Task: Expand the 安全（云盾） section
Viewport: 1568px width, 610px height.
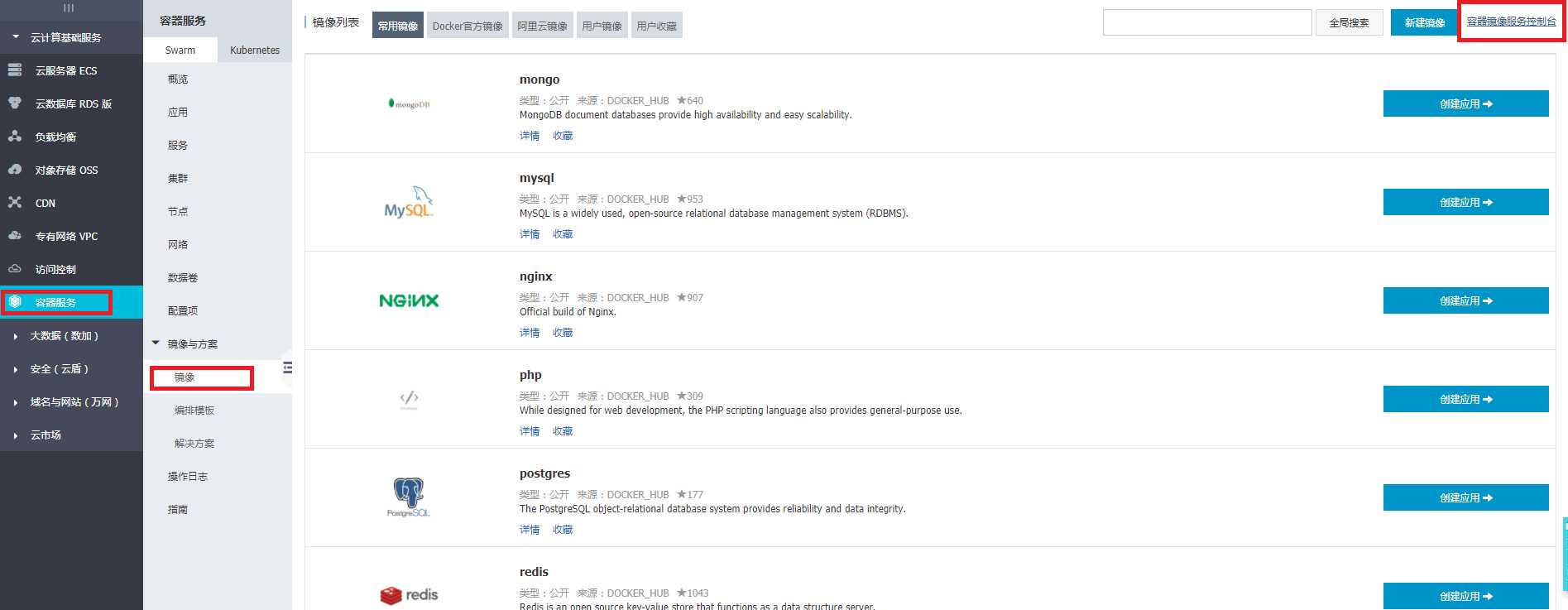Action: [x=16, y=369]
